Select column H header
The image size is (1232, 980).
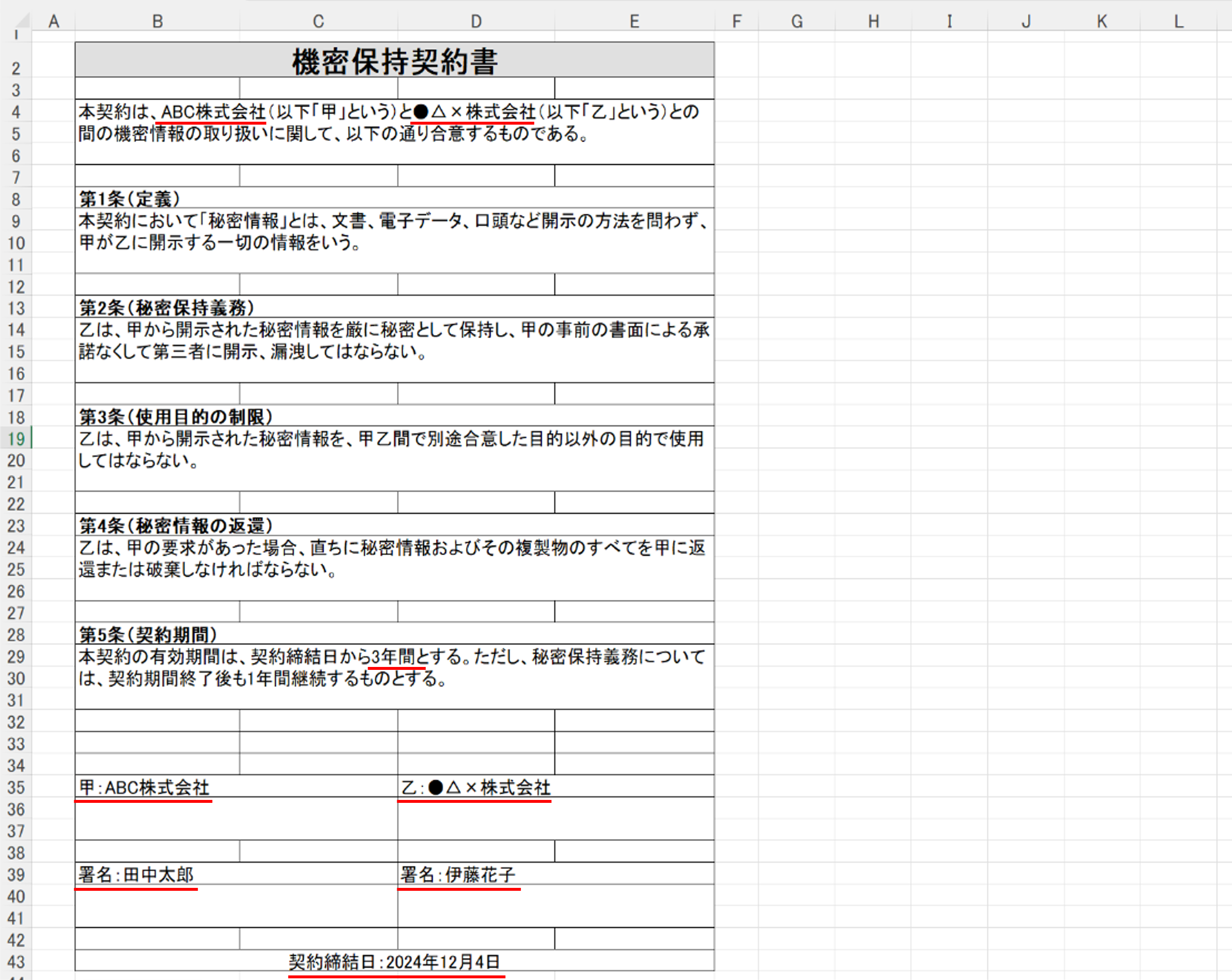coord(873,21)
